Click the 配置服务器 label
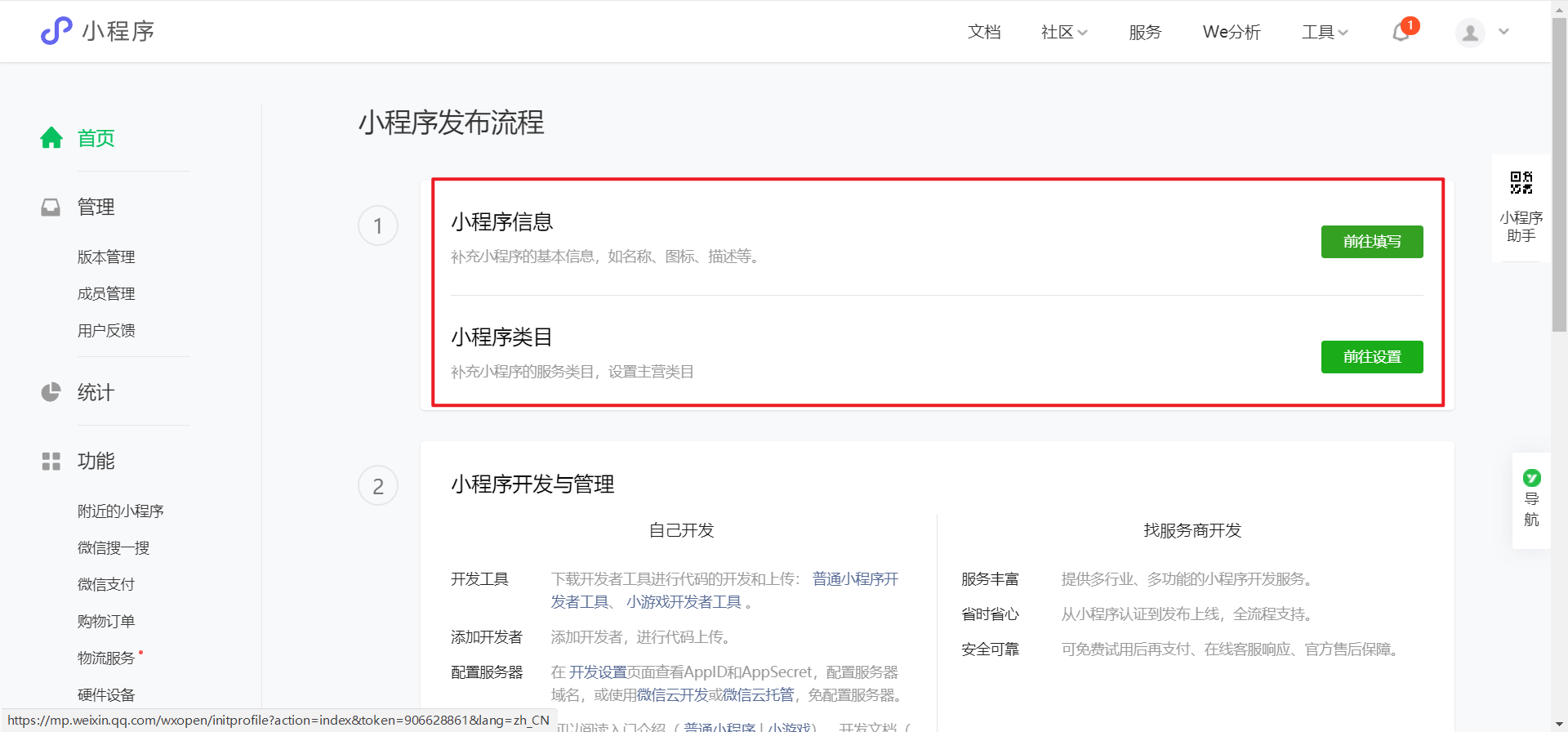Viewport: 1568px width, 732px height. 487,672
